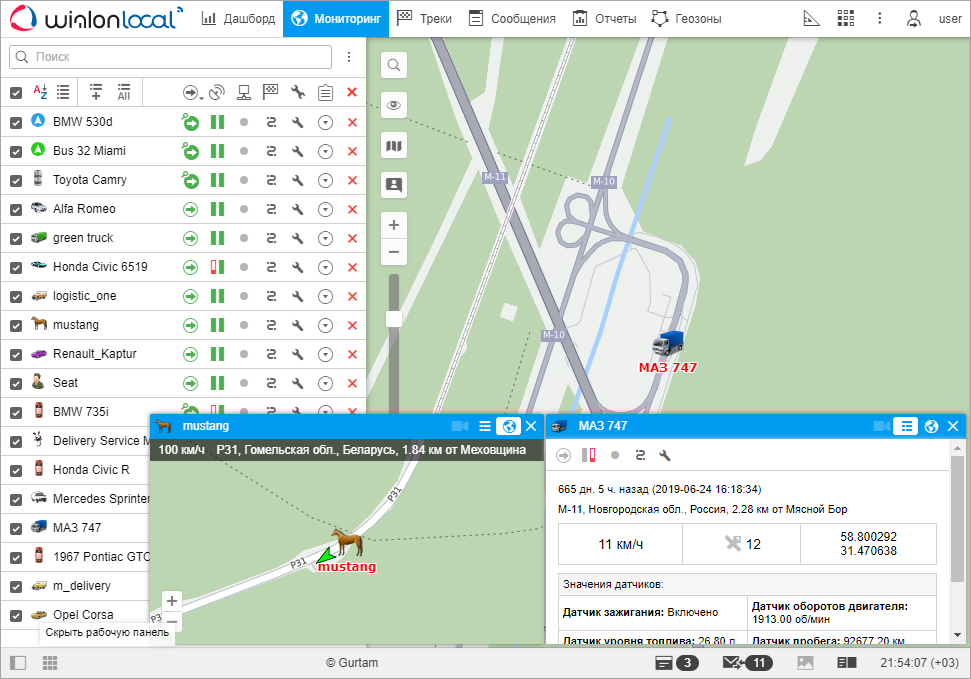Viewport: 971px width, 679px height.
Task: Click wrench properties icon for BMW 530d
Action: click(297, 122)
